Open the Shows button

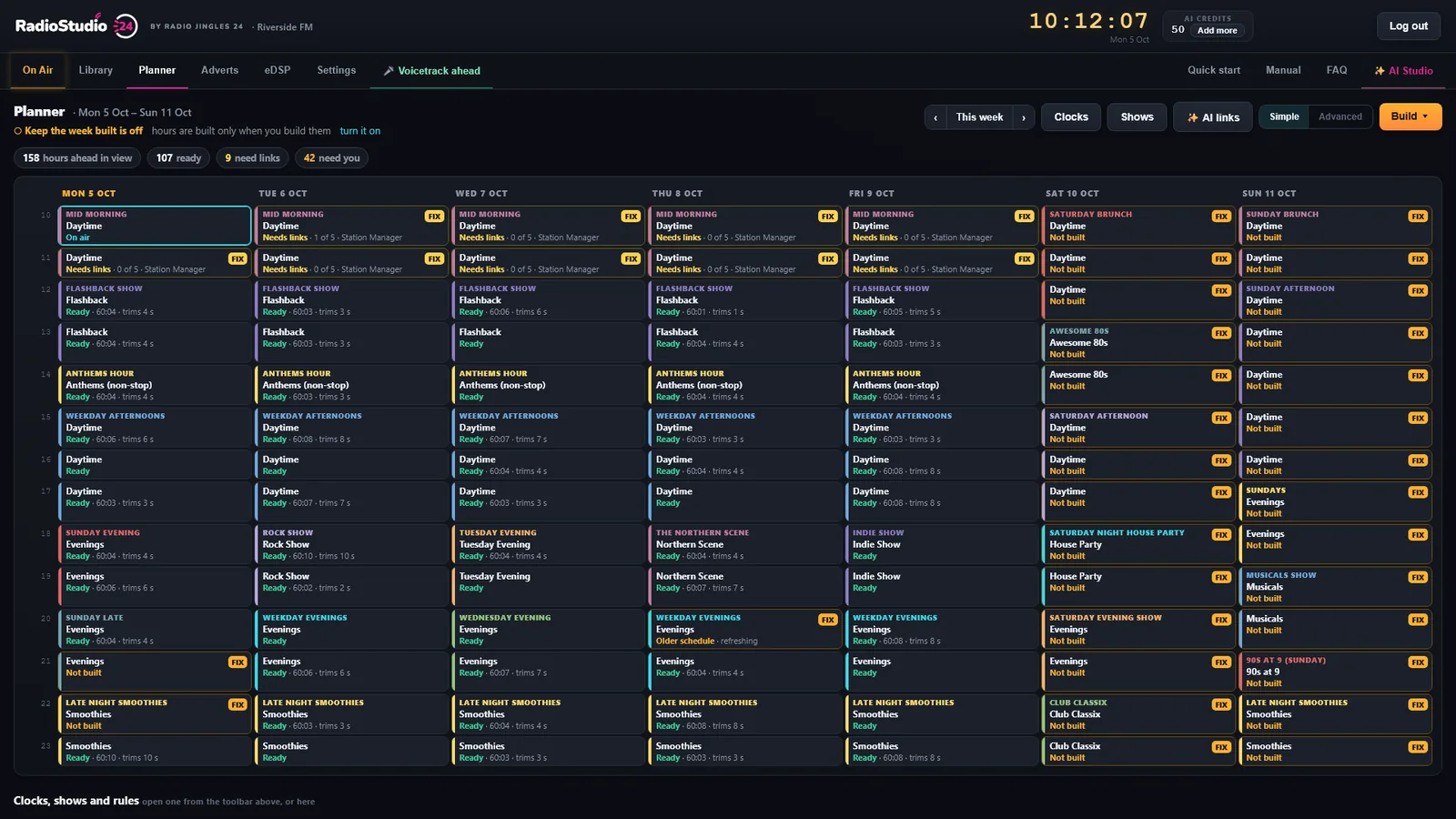[x=1137, y=117]
